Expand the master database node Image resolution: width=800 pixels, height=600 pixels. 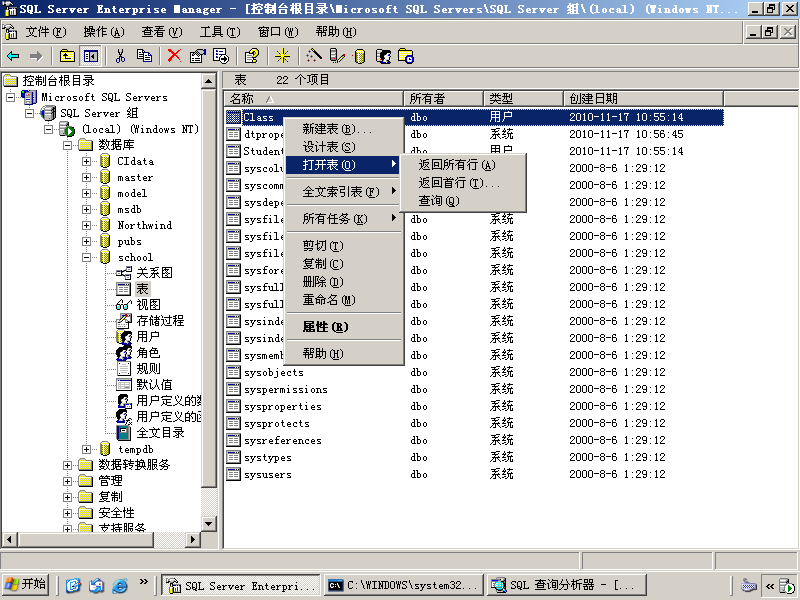[86, 178]
